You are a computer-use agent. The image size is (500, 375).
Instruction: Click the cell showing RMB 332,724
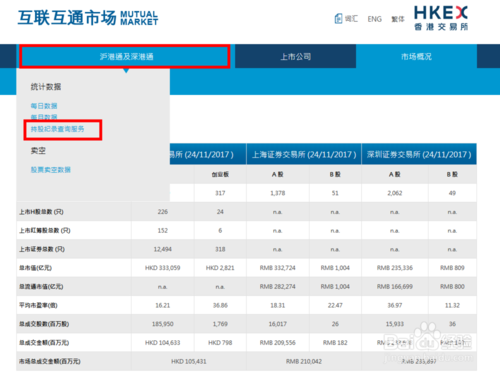click(278, 268)
